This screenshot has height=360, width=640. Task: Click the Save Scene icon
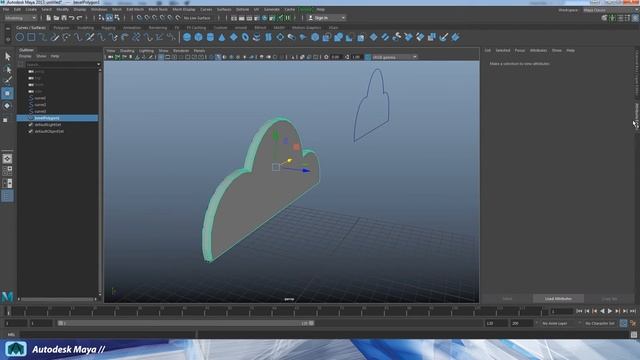click(x=64, y=18)
